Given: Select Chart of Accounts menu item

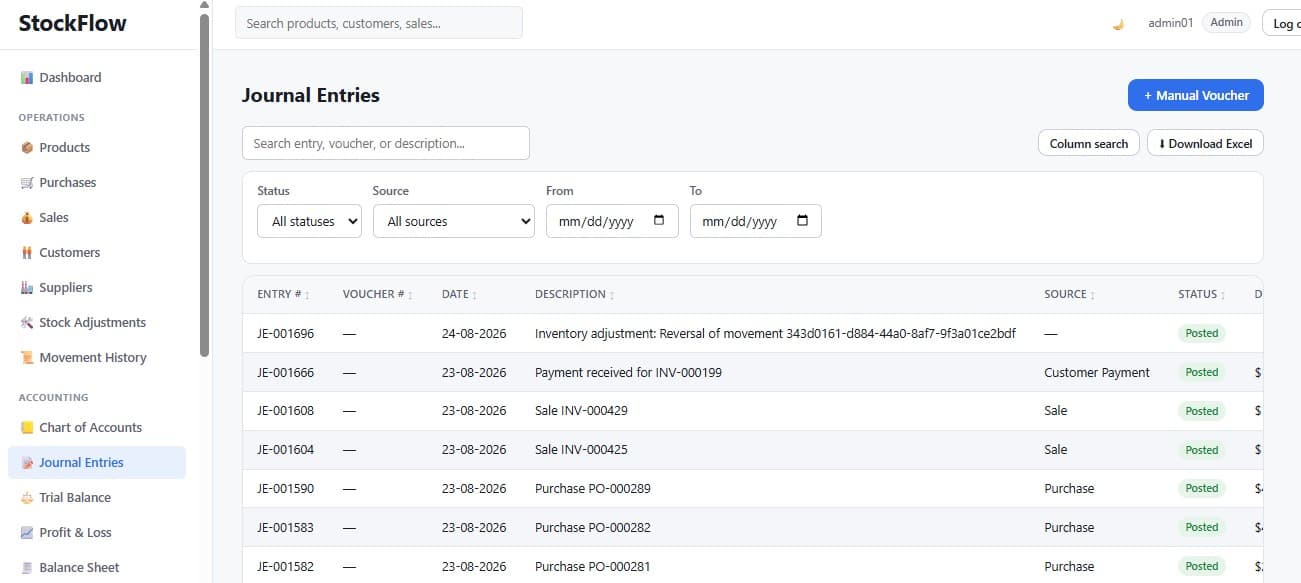Looking at the screenshot, I should point(97,428).
